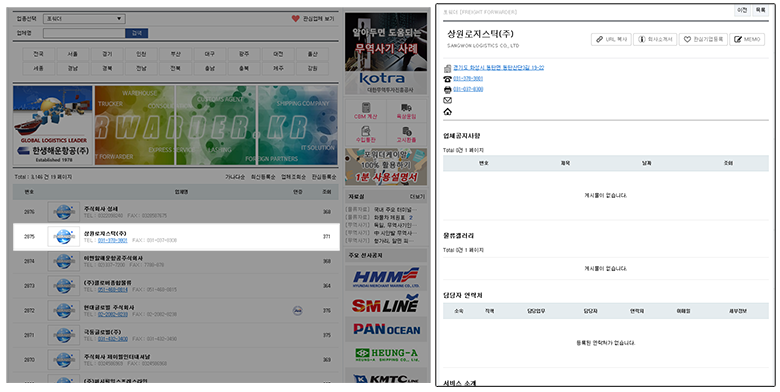Image resolution: width=780 pixels, height=392 pixels.
Task: Click the 관심기업등록 favorite register button
Action: 703,39
